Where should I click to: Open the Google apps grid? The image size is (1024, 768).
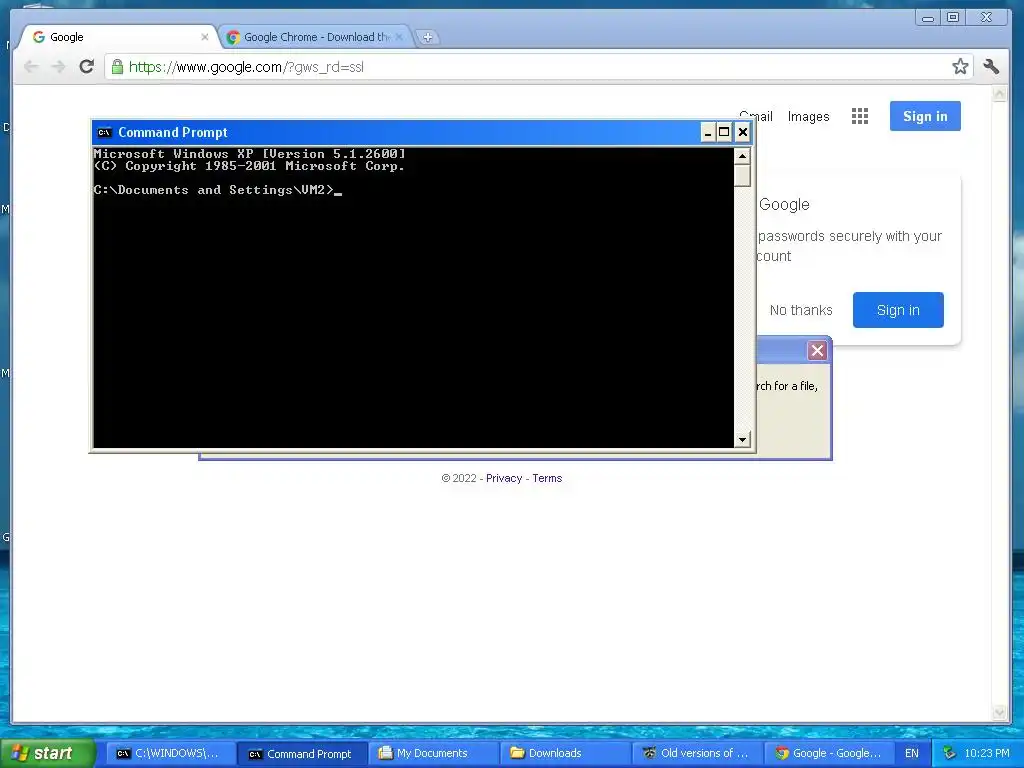point(859,116)
